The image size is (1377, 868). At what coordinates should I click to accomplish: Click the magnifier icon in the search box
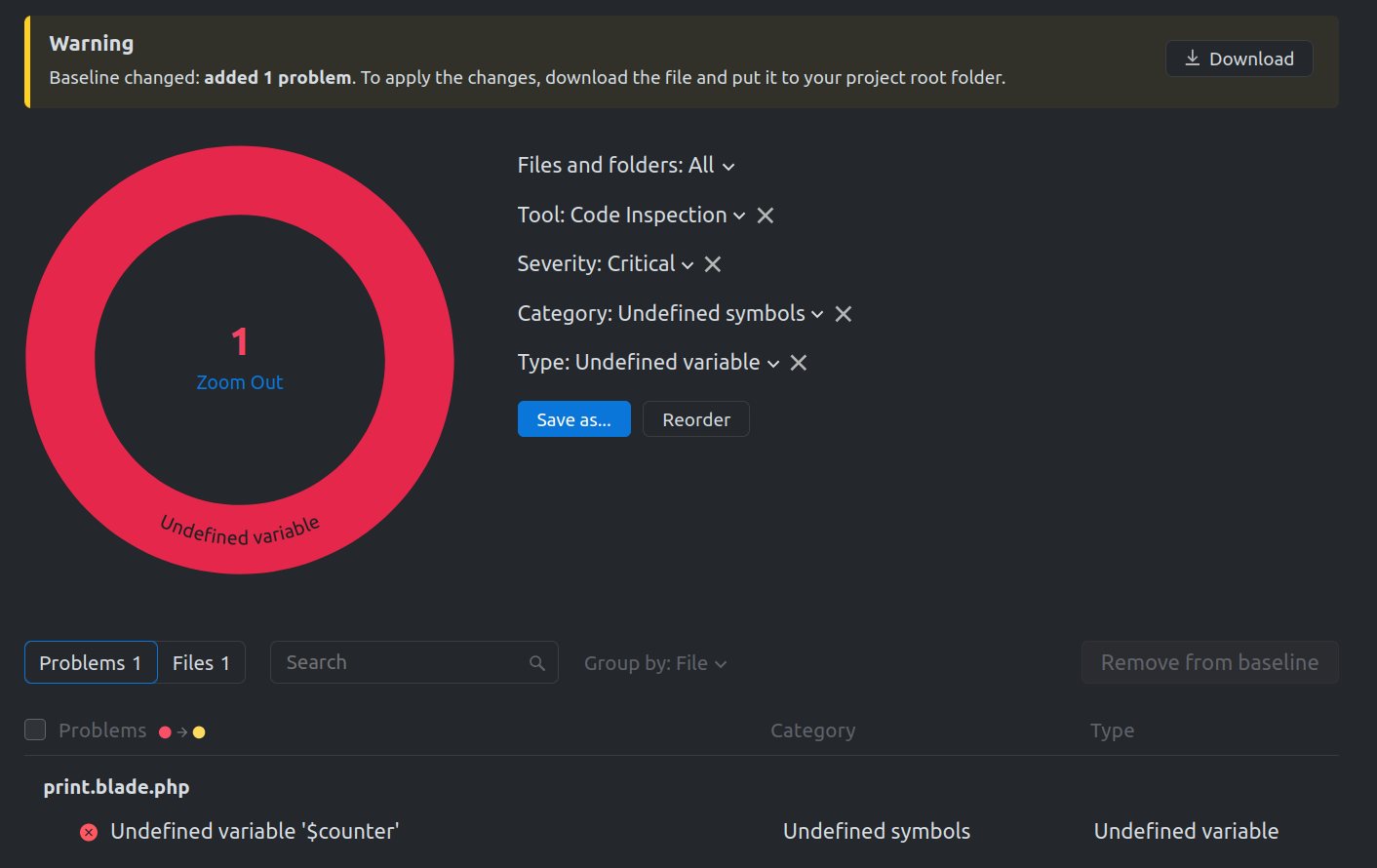coord(537,662)
